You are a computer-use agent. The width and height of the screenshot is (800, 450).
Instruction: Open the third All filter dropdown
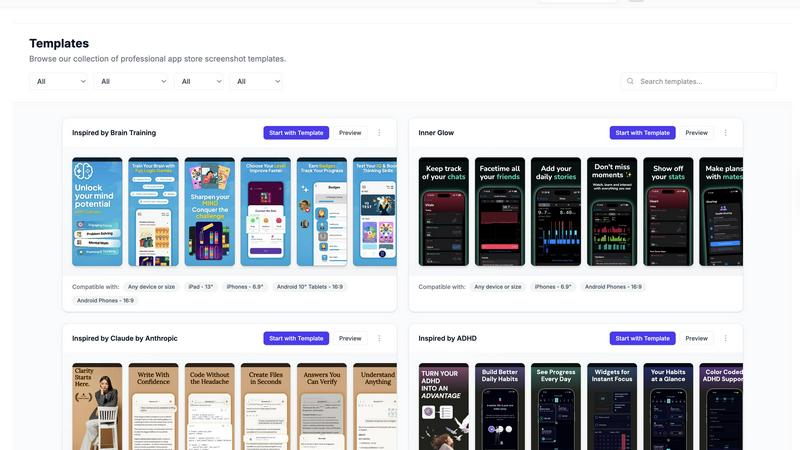coord(200,82)
